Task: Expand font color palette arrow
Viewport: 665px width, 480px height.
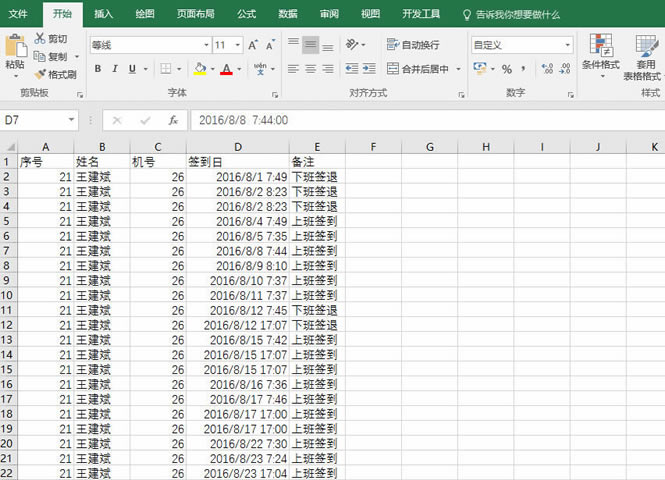Action: (239, 69)
